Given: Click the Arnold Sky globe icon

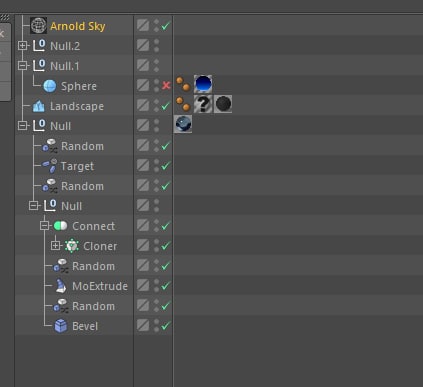Looking at the screenshot, I should (x=39, y=26).
